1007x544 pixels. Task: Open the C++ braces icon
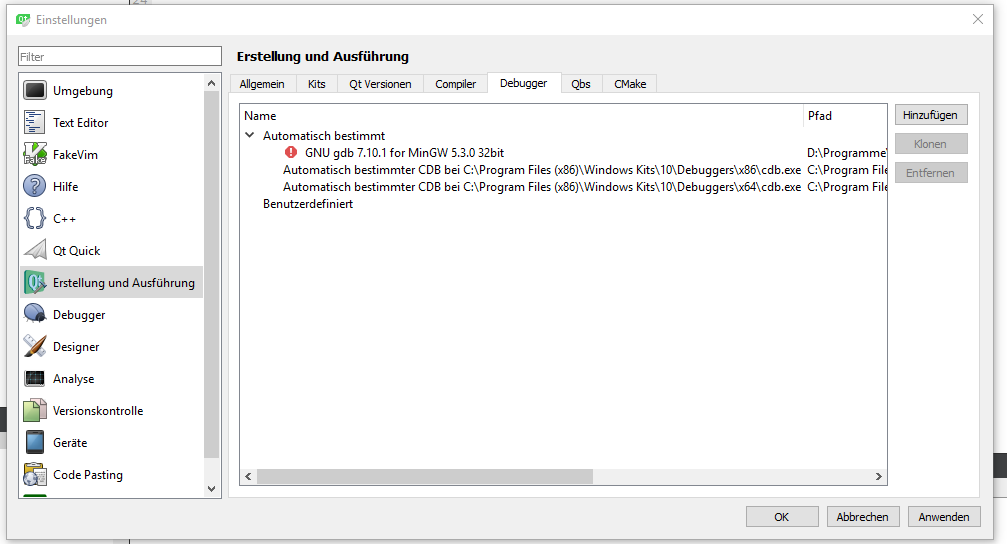(x=35, y=218)
